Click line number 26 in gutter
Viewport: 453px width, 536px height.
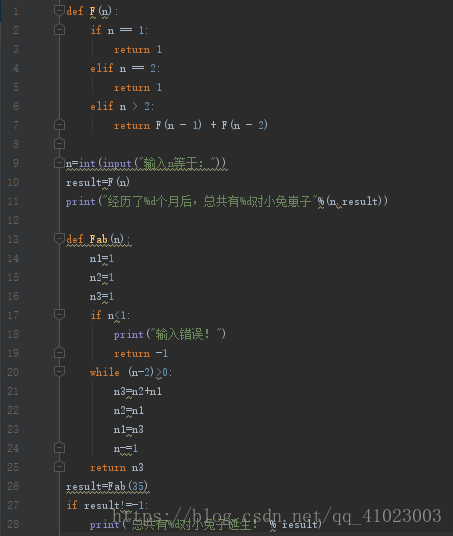click(13, 486)
